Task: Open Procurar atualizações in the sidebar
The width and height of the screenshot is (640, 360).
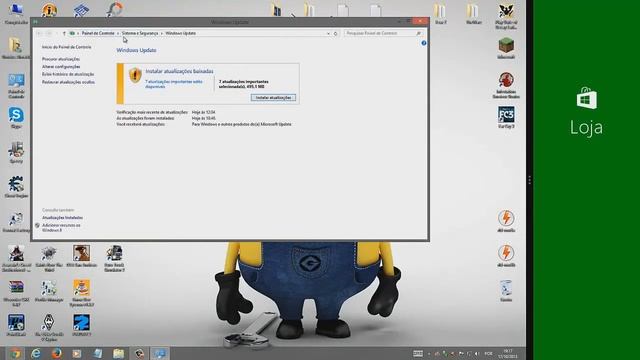Action: 61,59
